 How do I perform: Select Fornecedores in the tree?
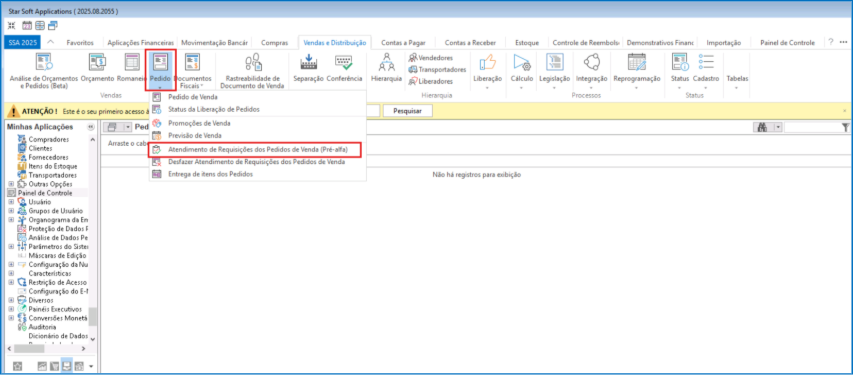[47, 157]
